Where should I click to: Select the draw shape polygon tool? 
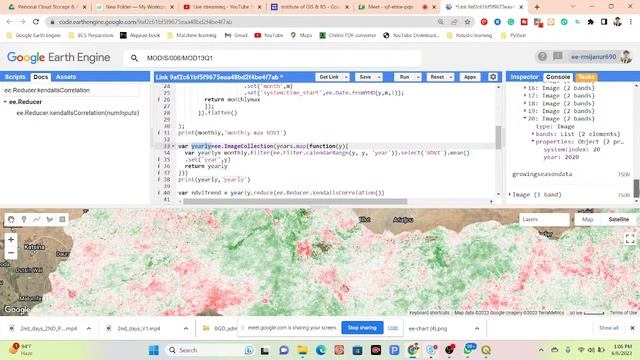tap(50, 220)
